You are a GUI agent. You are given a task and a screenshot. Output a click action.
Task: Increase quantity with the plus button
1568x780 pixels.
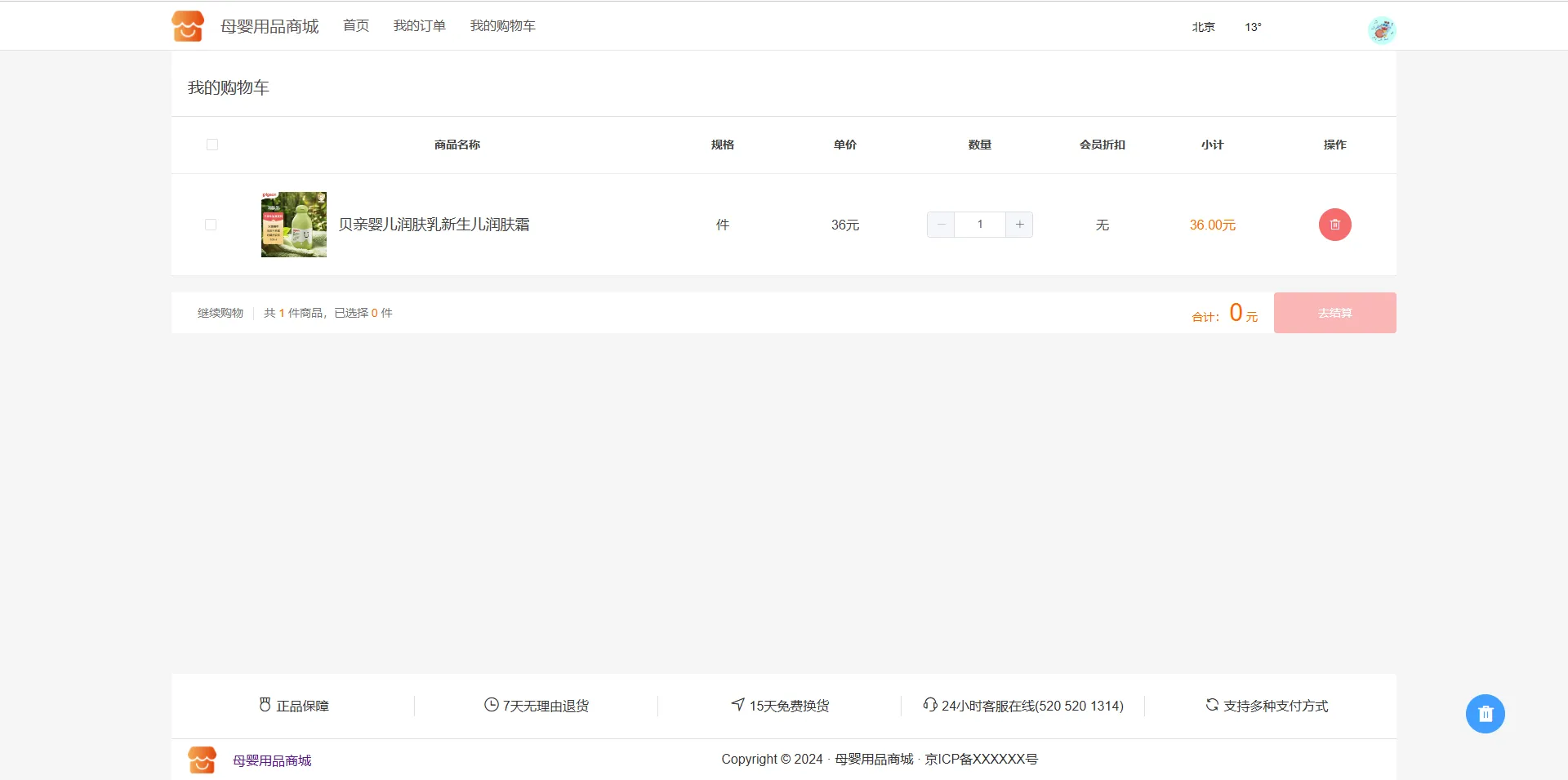point(1019,225)
